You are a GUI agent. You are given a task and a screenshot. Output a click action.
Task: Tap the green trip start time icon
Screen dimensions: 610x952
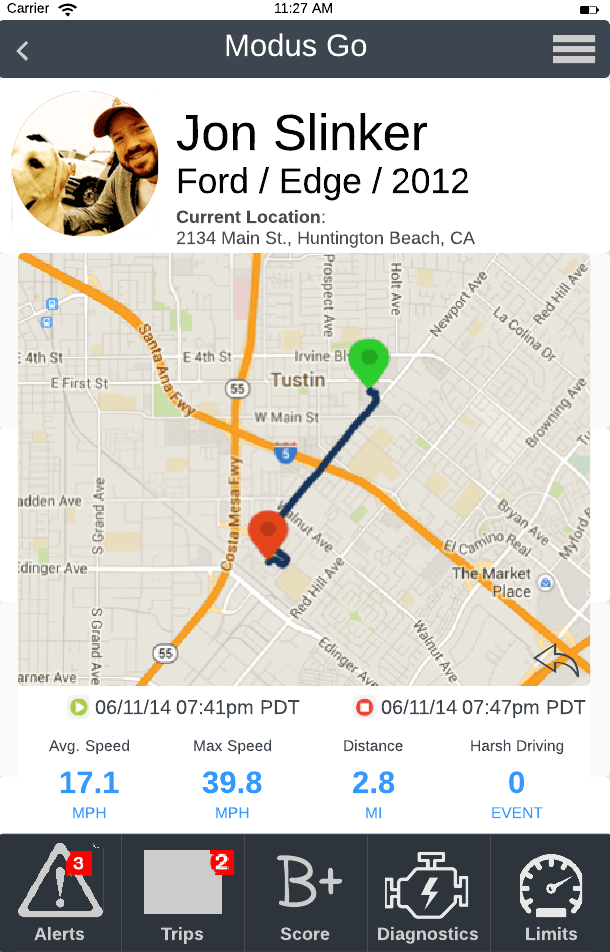click(78, 707)
